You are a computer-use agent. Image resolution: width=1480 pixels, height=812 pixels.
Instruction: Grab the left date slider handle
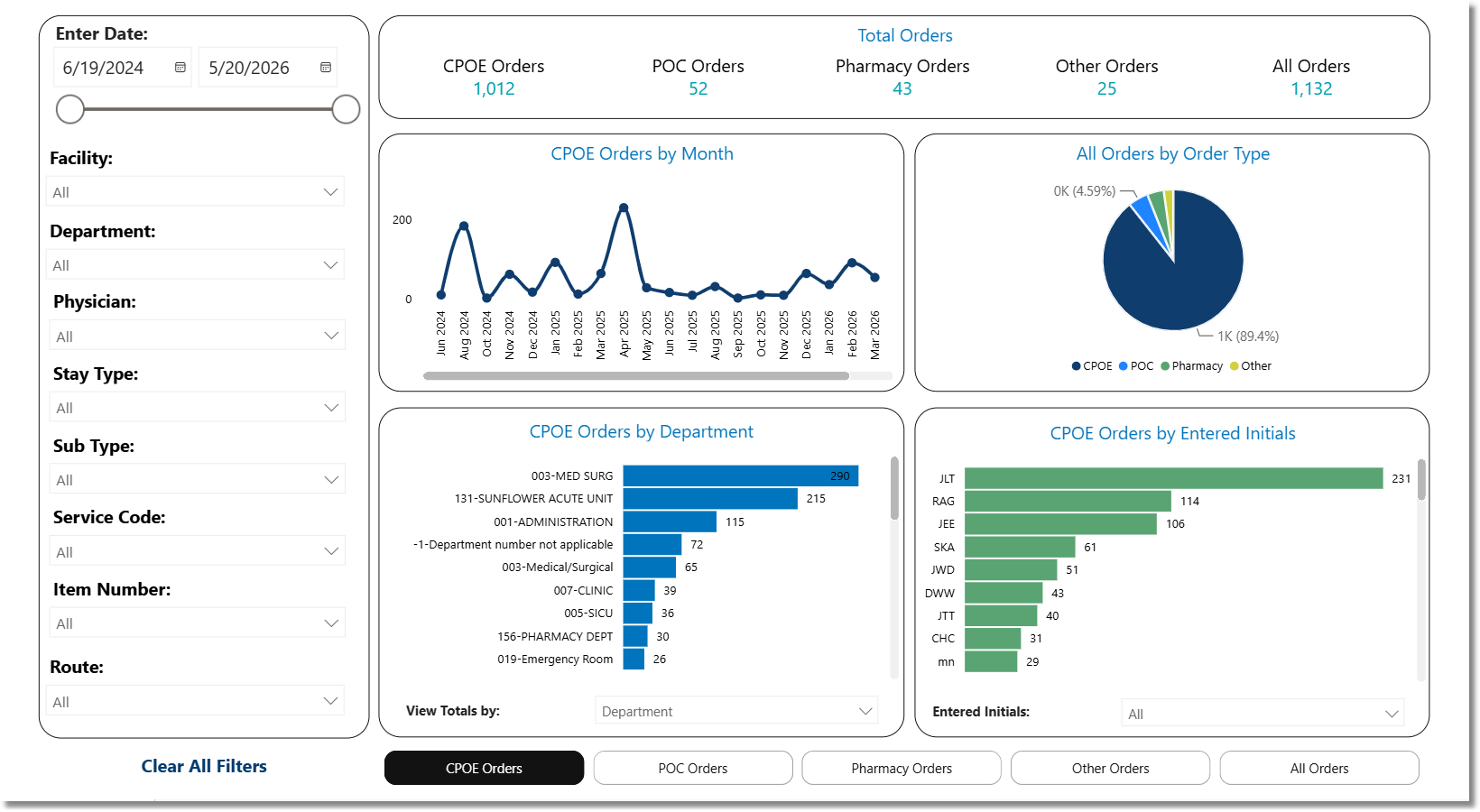[70, 109]
